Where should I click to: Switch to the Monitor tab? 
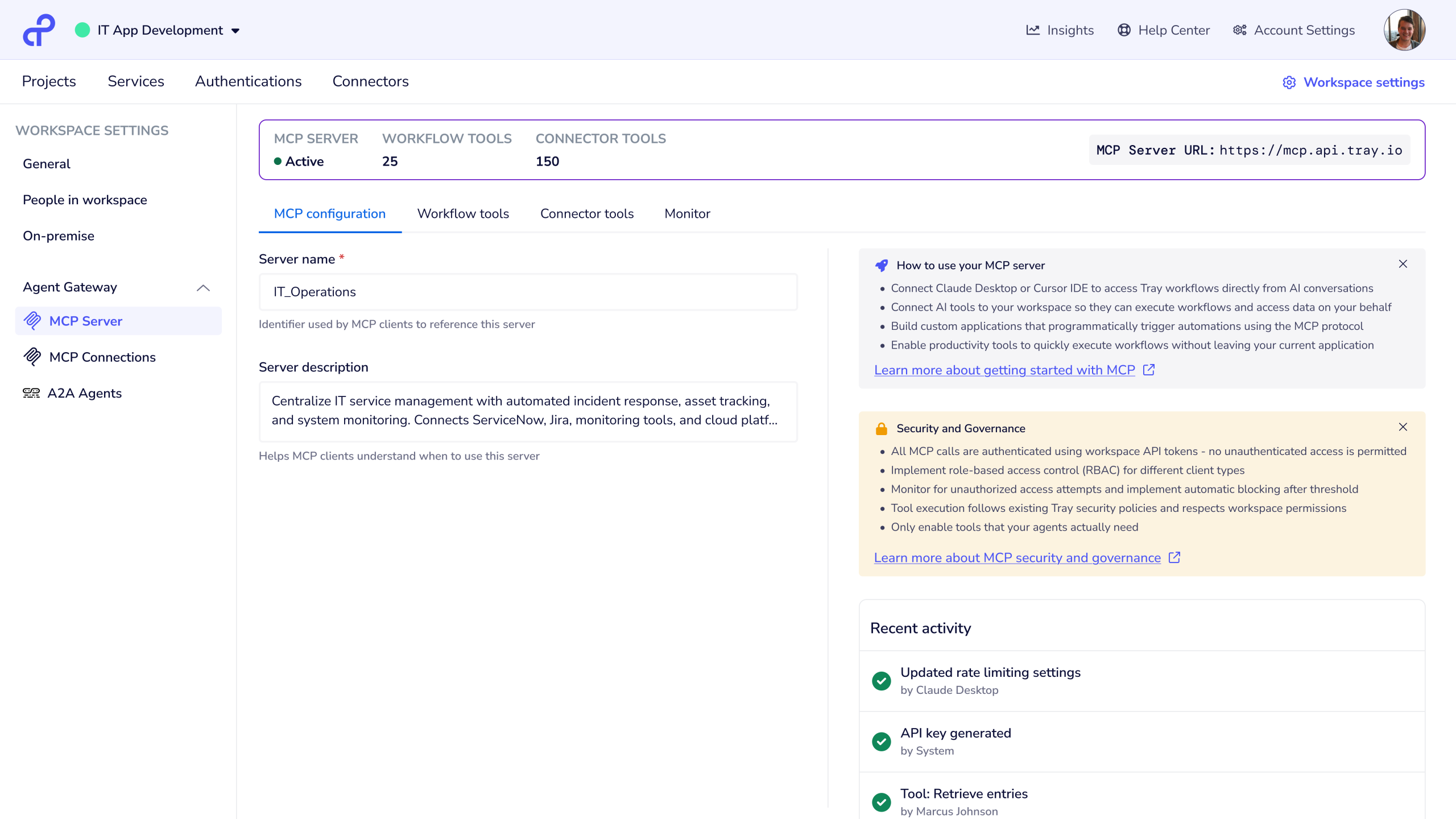pos(687,213)
